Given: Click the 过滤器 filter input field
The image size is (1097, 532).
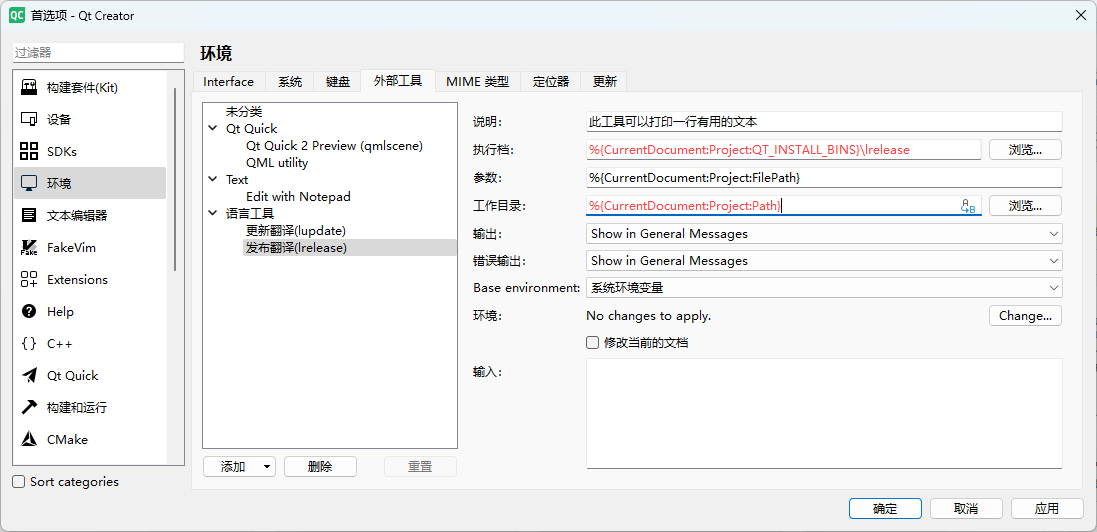Looking at the screenshot, I should pyautogui.click(x=98, y=52).
